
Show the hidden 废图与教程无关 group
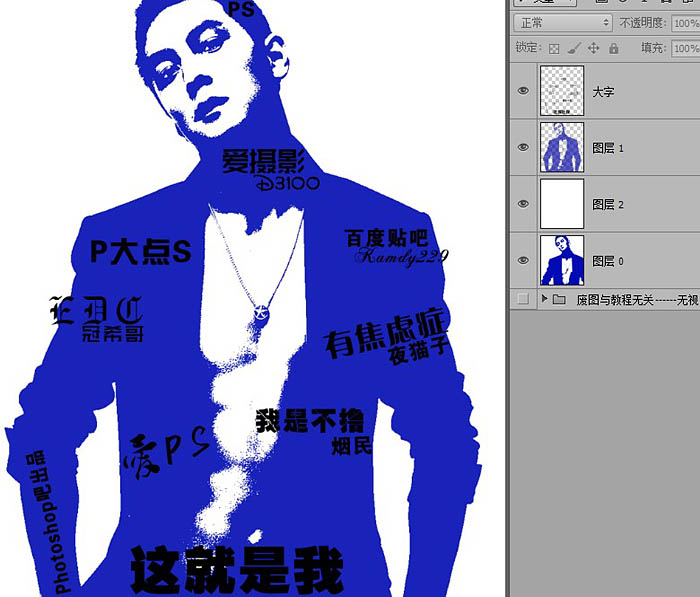[x=523, y=299]
